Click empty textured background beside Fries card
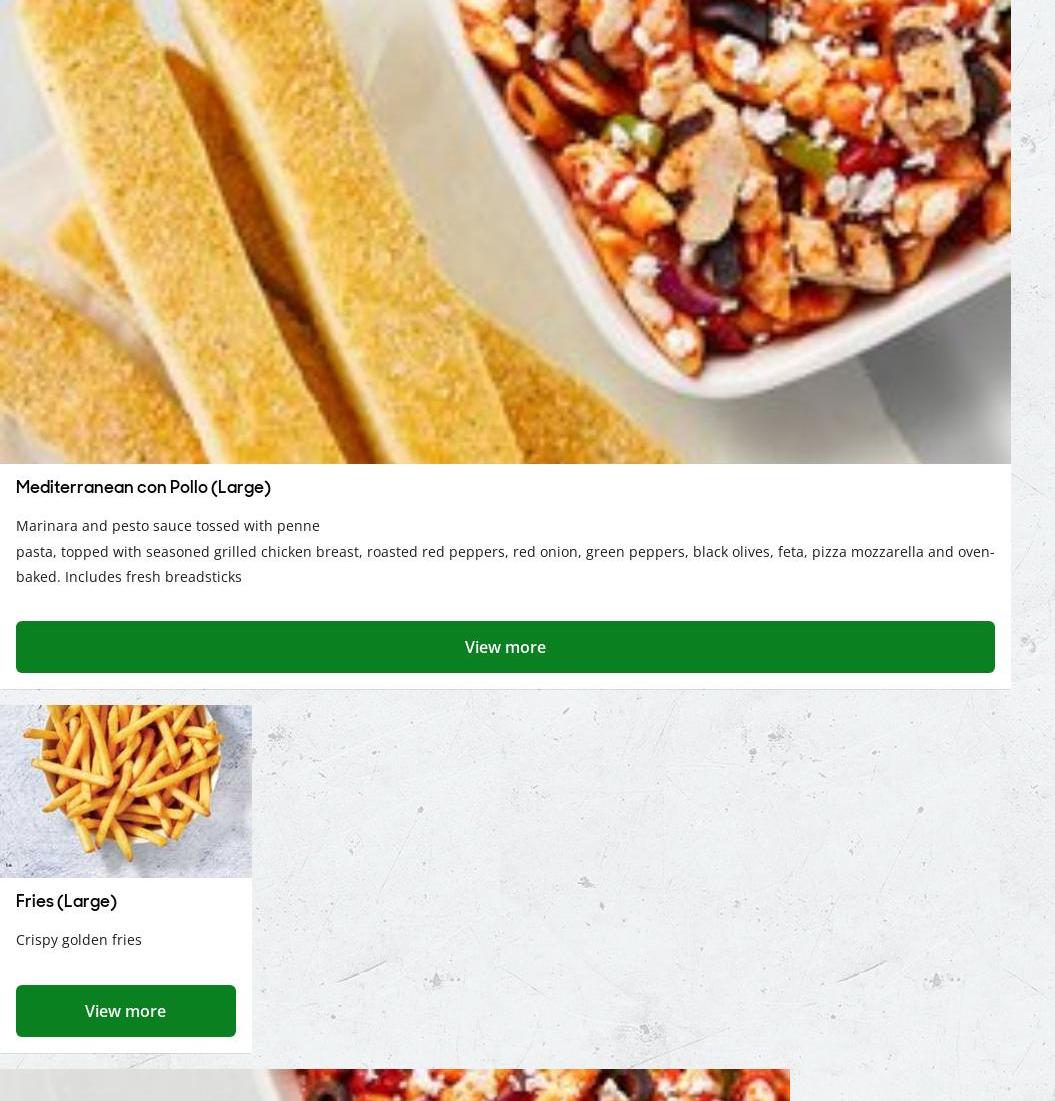The height and width of the screenshot is (1101, 1055). pos(632,878)
